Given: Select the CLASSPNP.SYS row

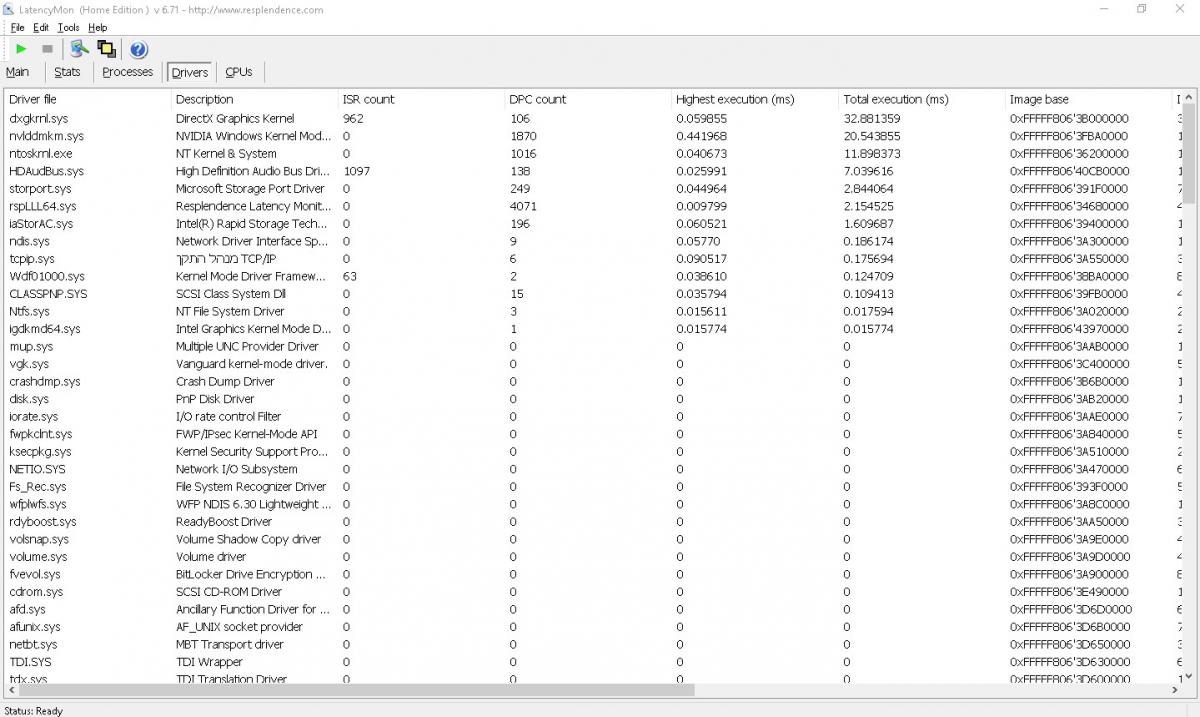Looking at the screenshot, I should tap(592, 294).
